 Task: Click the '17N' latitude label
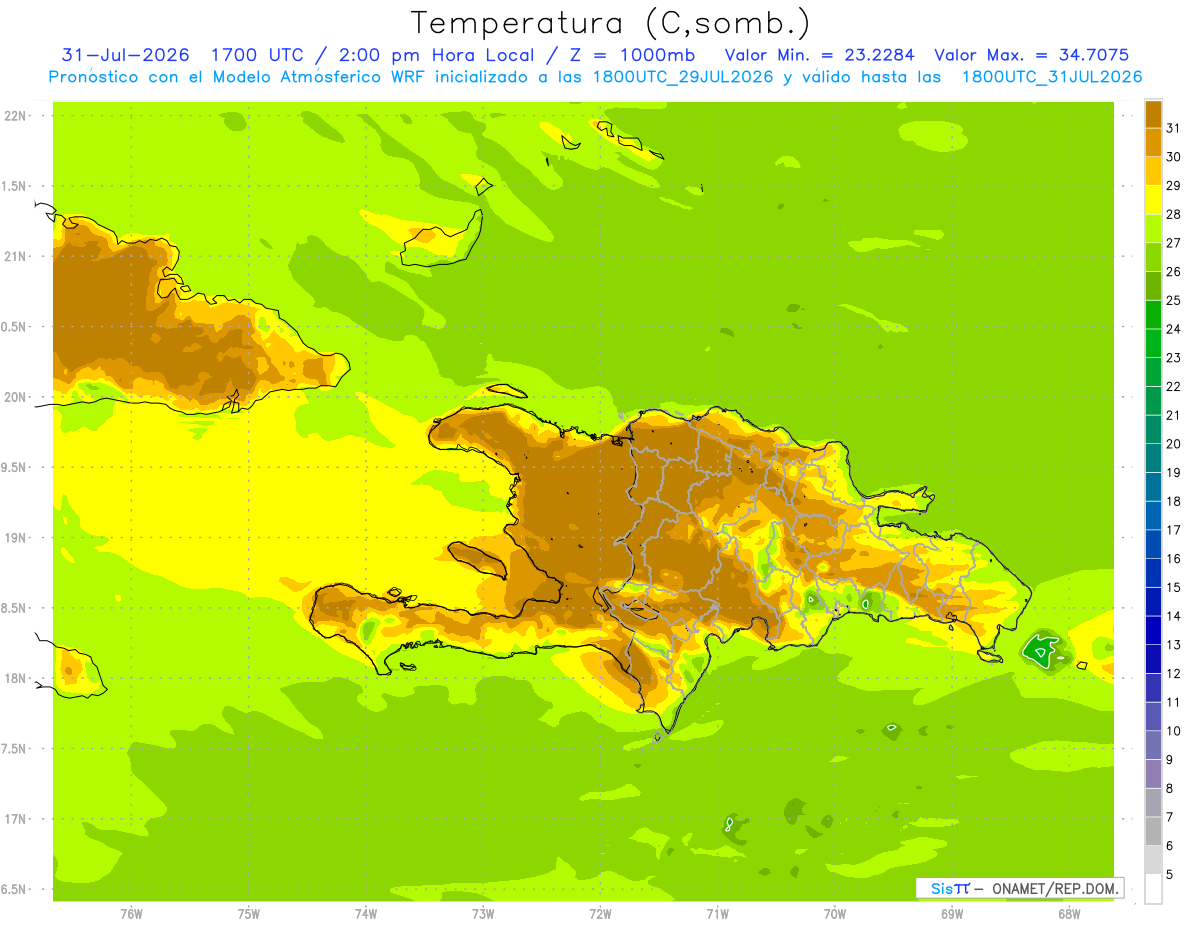point(15,820)
